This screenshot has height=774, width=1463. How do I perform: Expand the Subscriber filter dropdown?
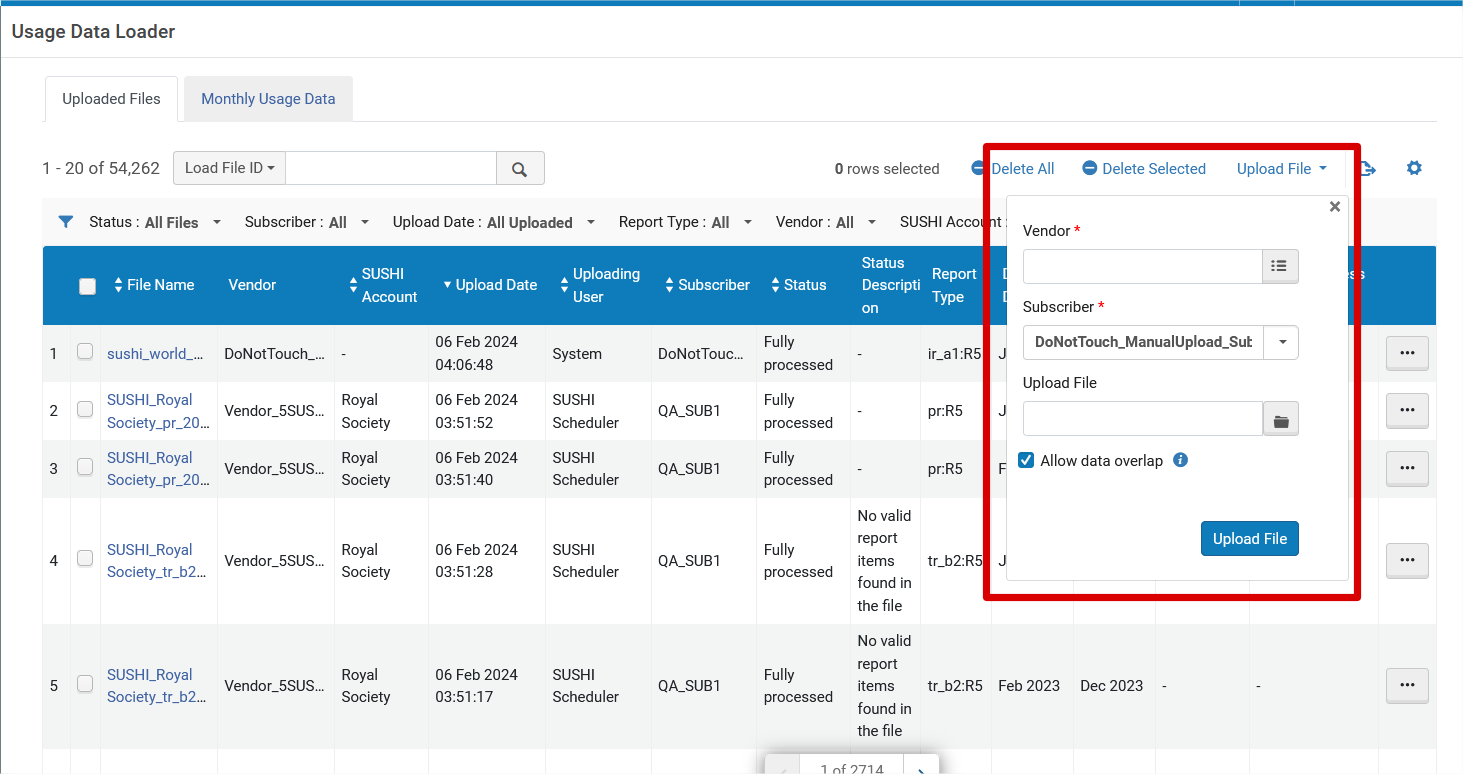(x=307, y=222)
